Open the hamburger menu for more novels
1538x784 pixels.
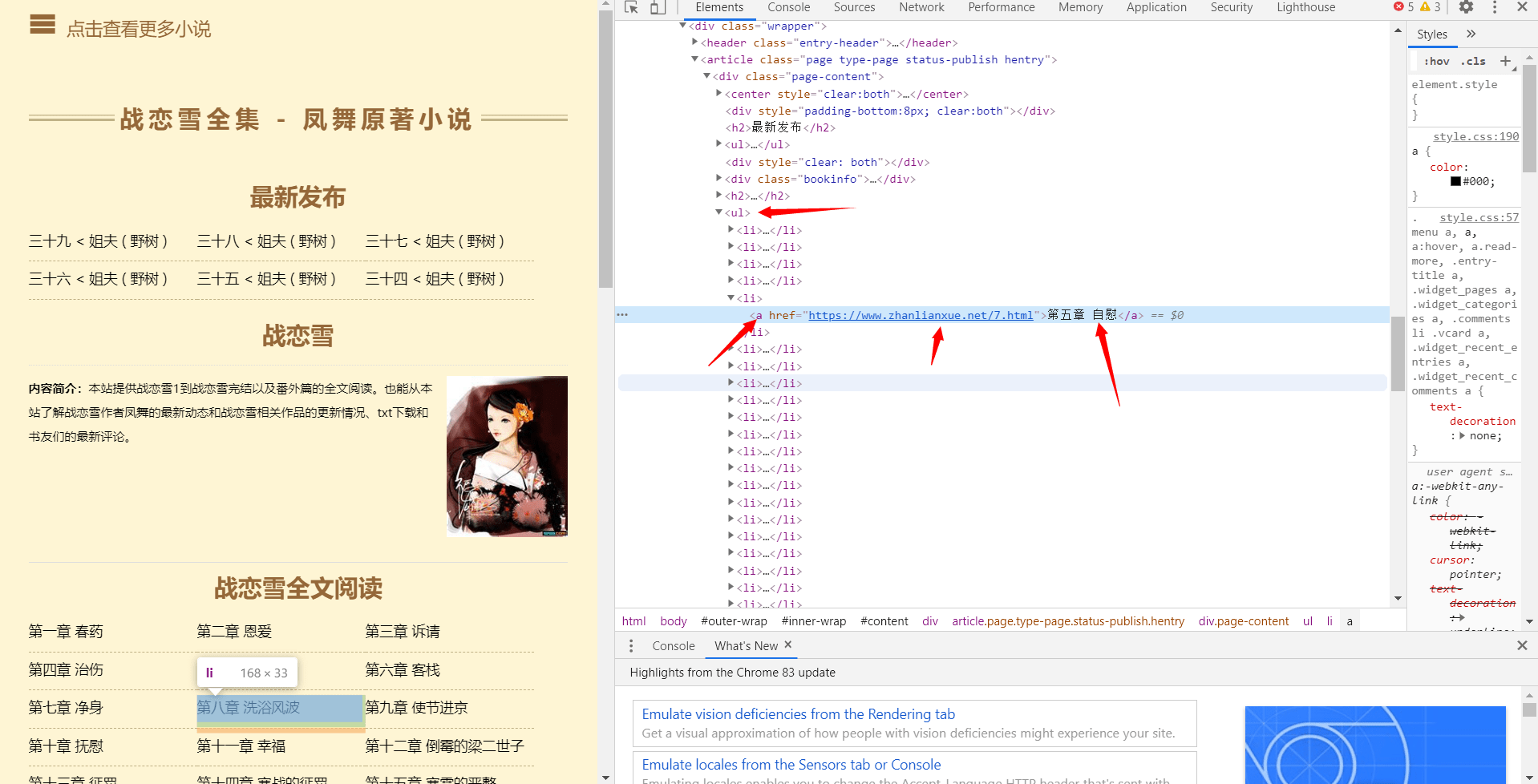42,26
